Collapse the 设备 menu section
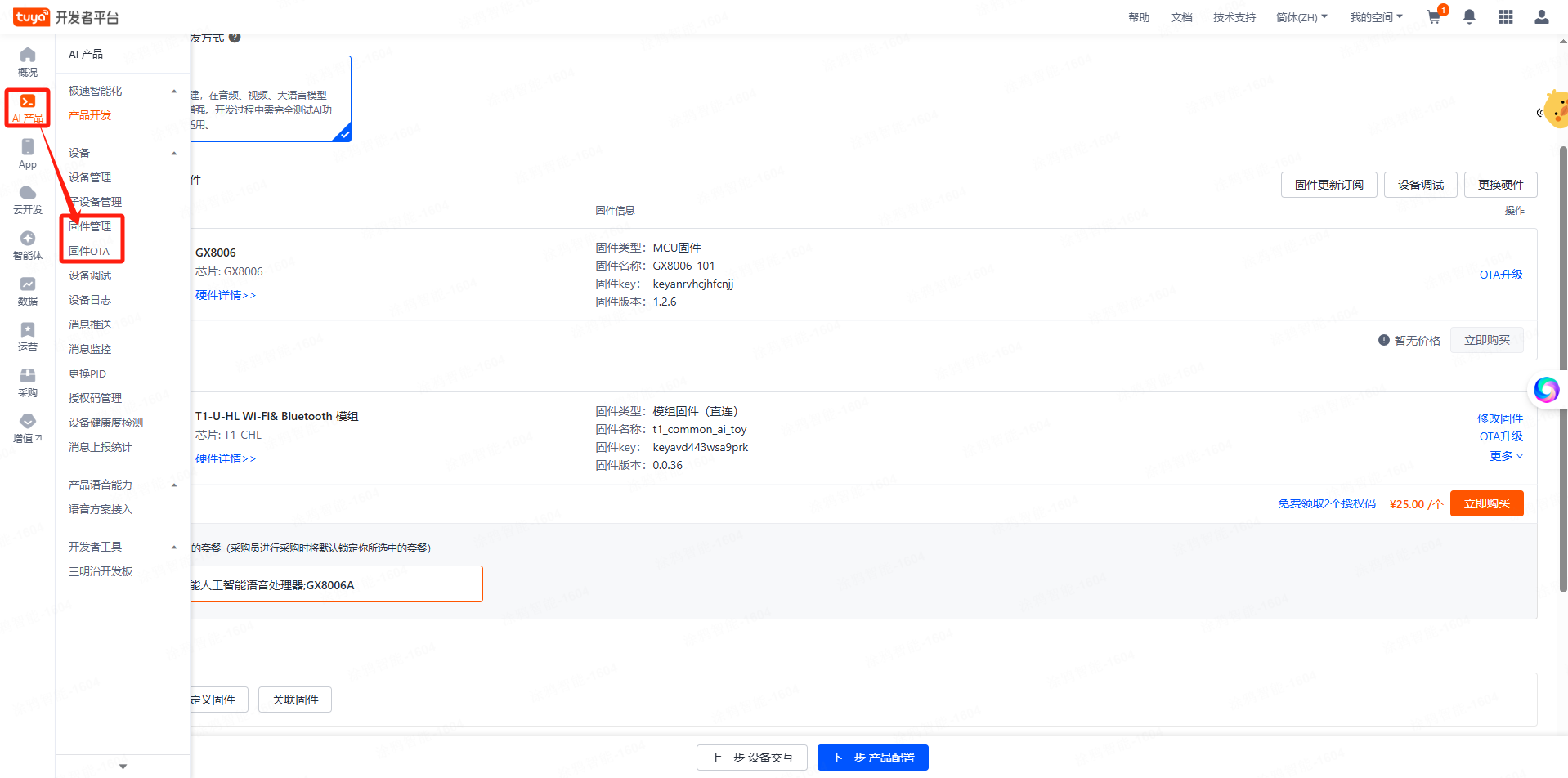The width and height of the screenshot is (1568, 778). pos(174,153)
